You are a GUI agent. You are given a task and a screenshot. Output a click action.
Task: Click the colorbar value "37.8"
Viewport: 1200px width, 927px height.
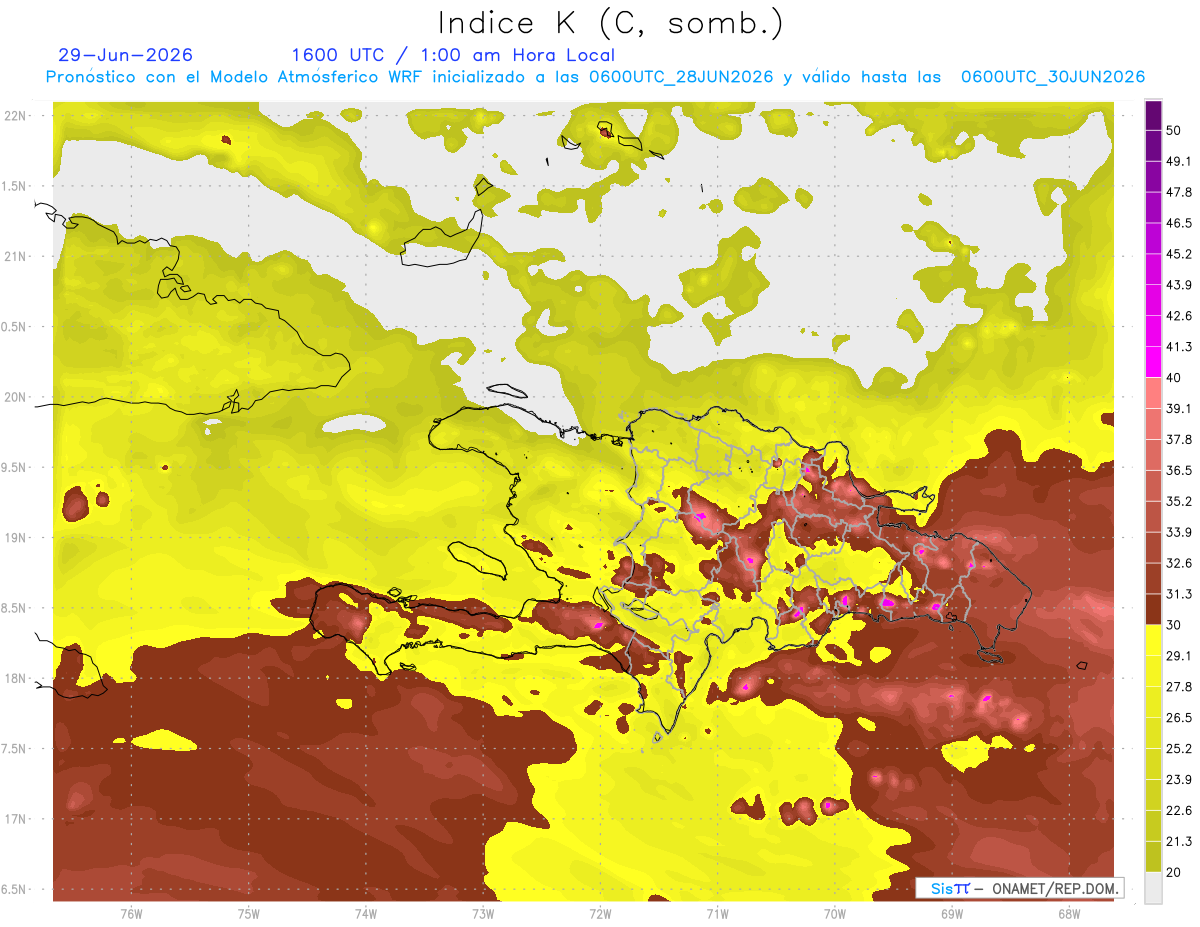point(1179,439)
